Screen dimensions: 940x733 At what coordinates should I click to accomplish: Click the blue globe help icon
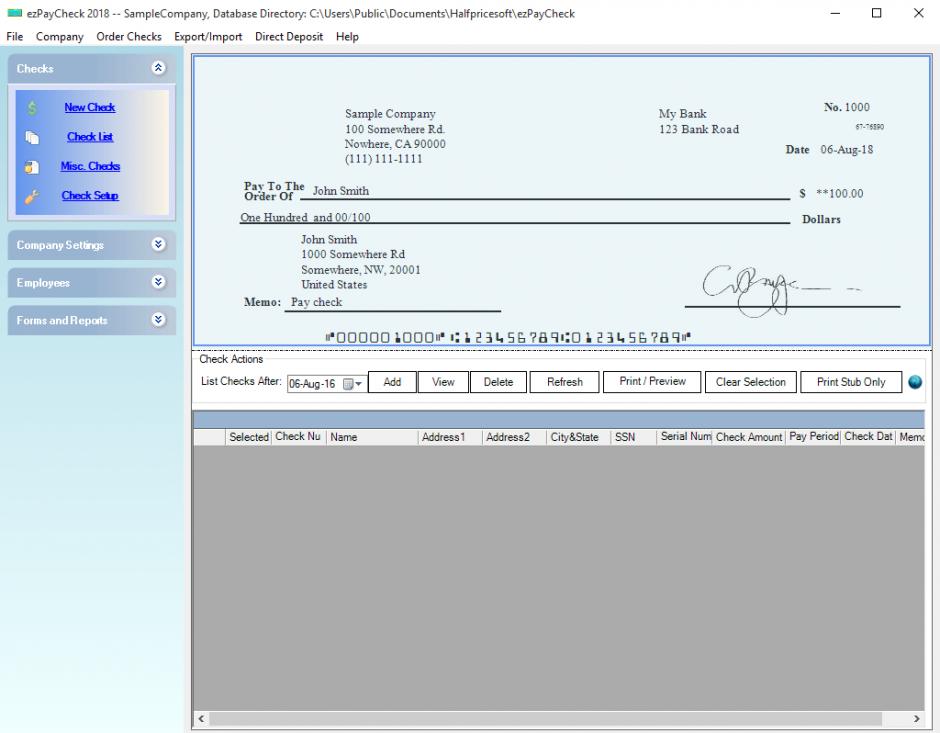point(915,382)
